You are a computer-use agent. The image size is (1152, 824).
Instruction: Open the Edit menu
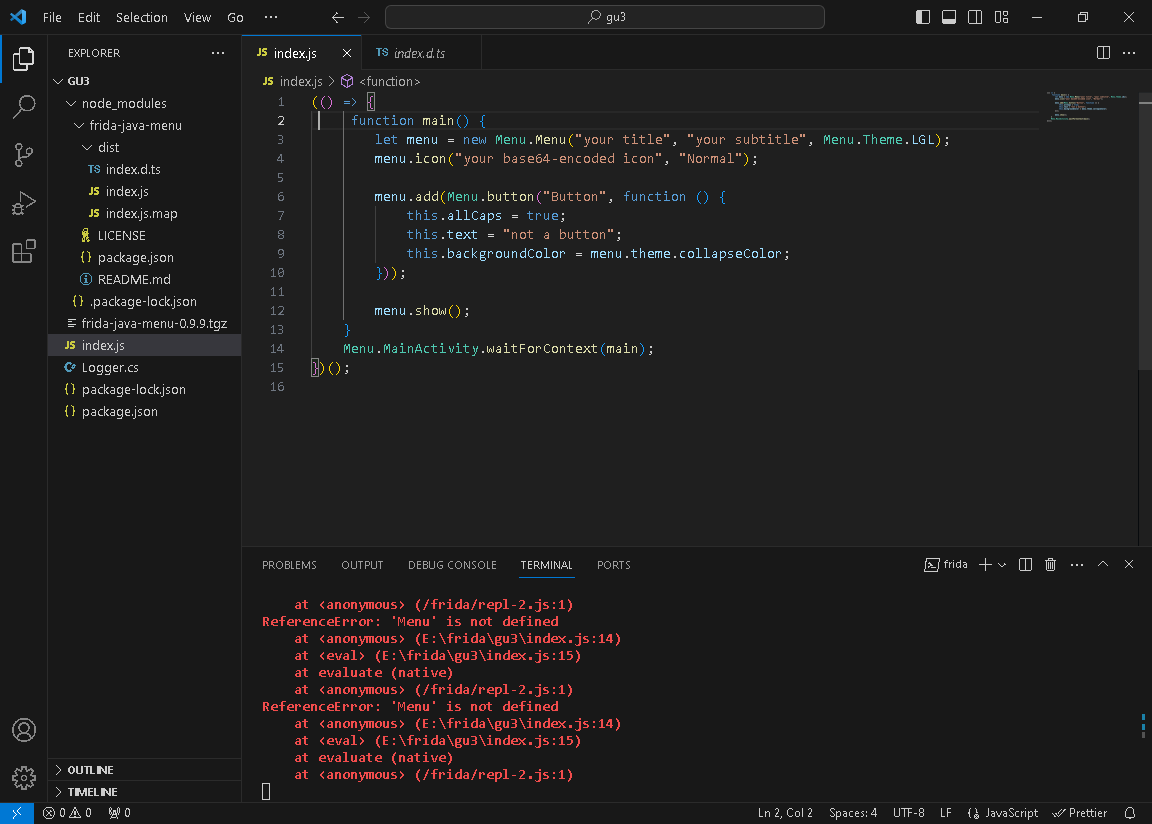[x=89, y=17]
